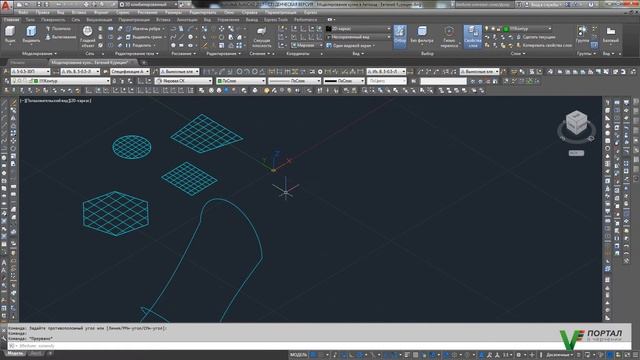Click the ribbon minimize toggle icon
The image size is (640, 360).
click(x=330, y=20)
